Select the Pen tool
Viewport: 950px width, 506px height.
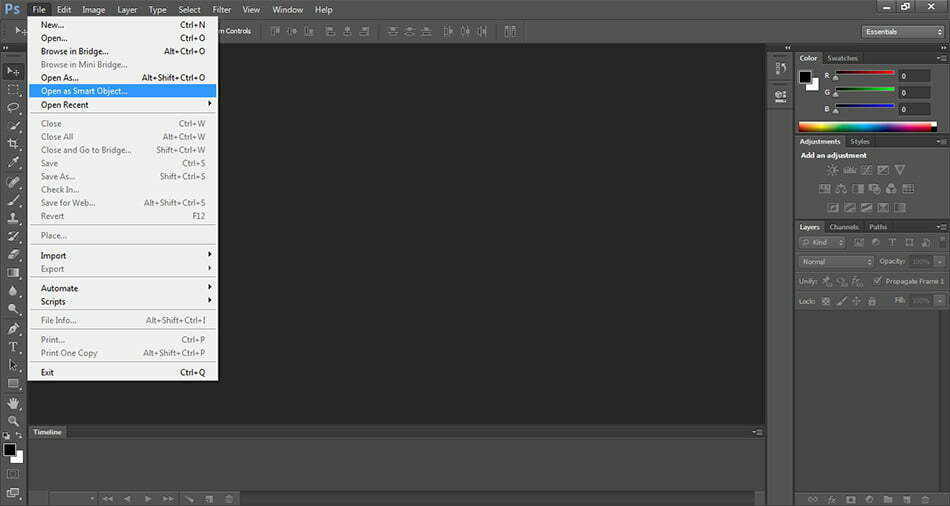(x=13, y=329)
